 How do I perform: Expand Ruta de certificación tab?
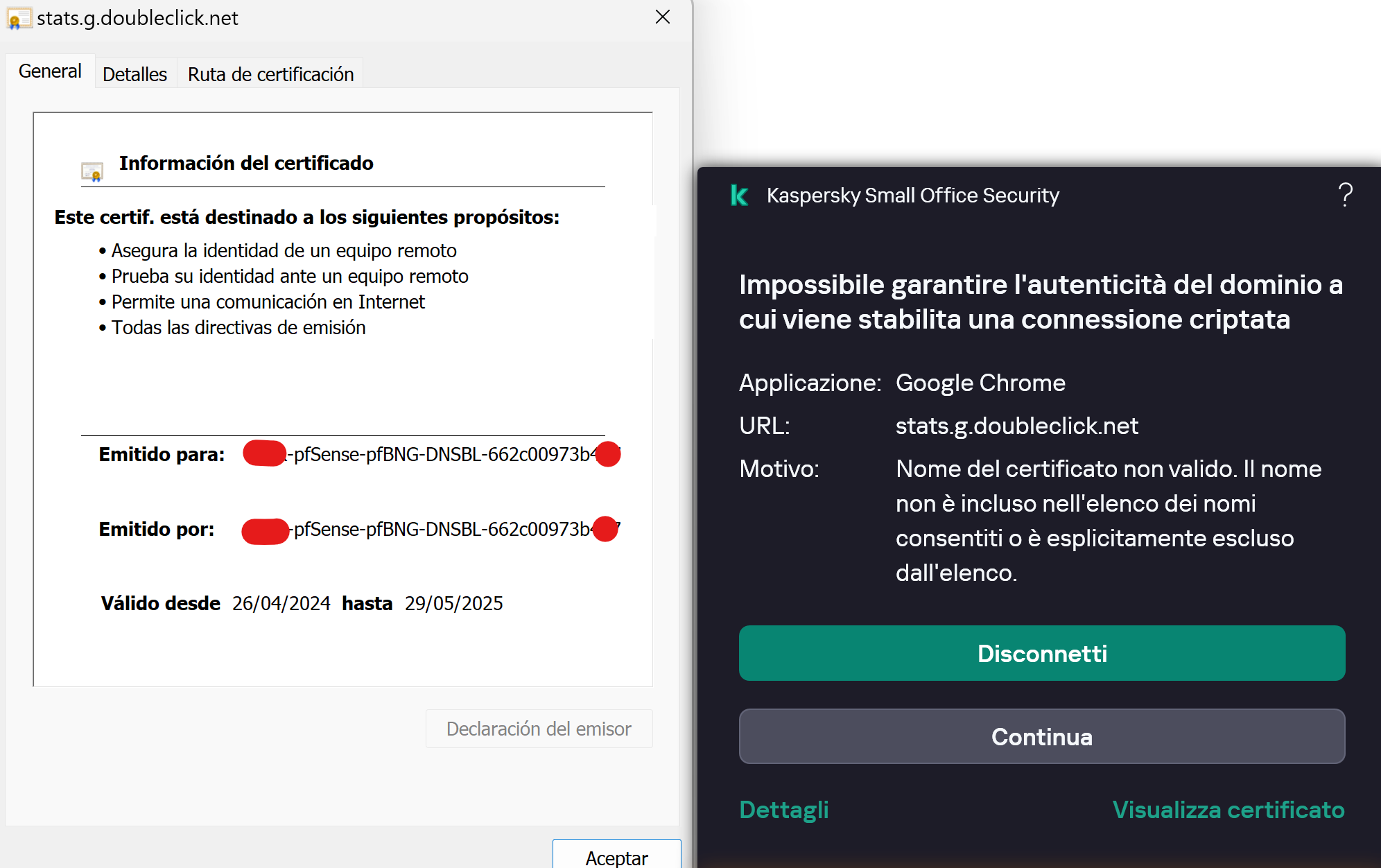[269, 72]
